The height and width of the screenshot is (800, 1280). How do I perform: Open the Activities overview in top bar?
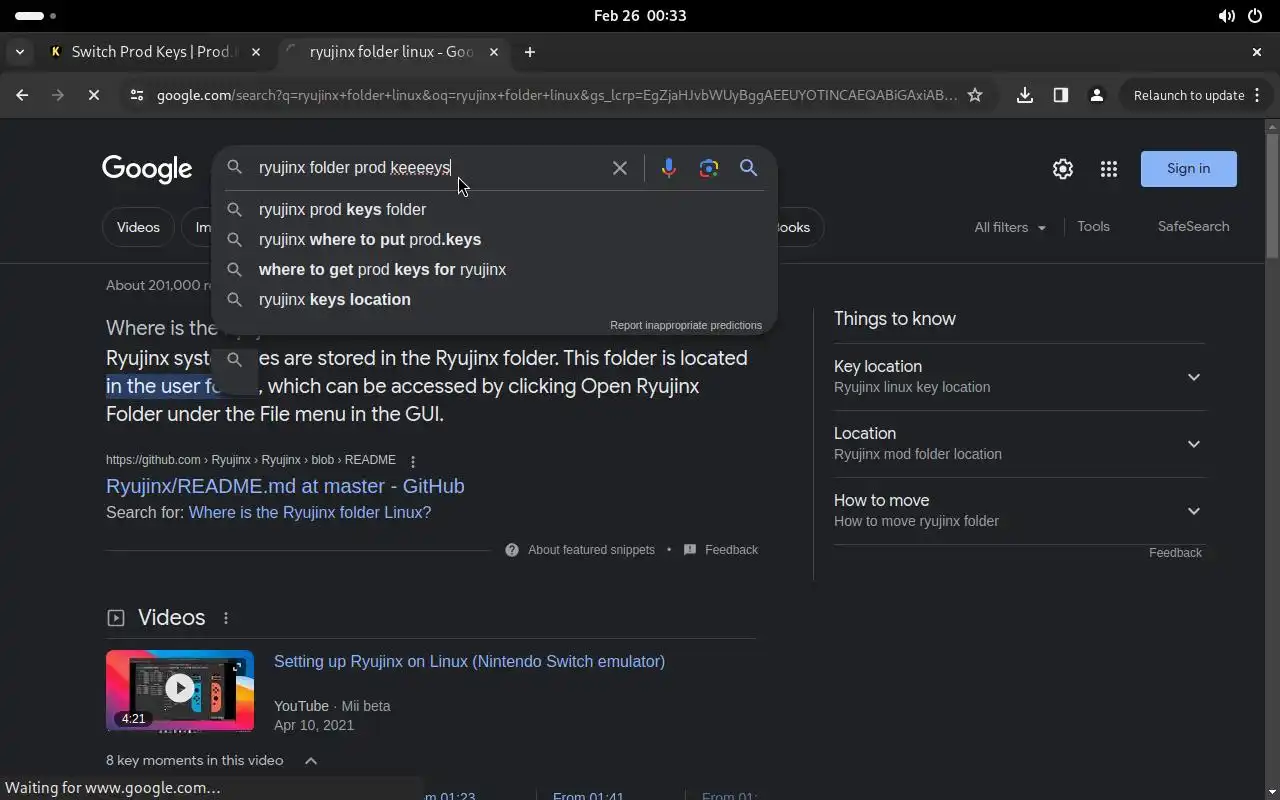click(x=36, y=16)
